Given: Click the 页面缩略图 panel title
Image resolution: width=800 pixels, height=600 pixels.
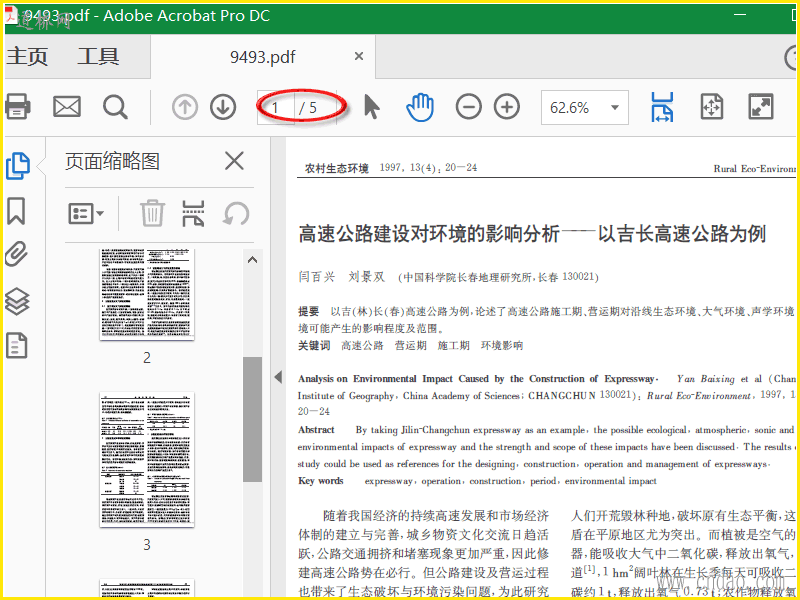Looking at the screenshot, I should click(x=112, y=161).
